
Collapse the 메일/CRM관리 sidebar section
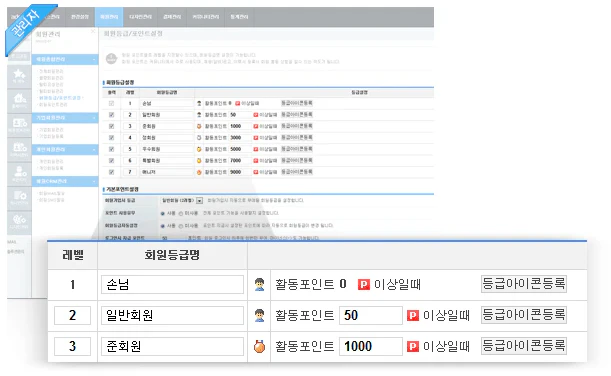[x=65, y=181]
